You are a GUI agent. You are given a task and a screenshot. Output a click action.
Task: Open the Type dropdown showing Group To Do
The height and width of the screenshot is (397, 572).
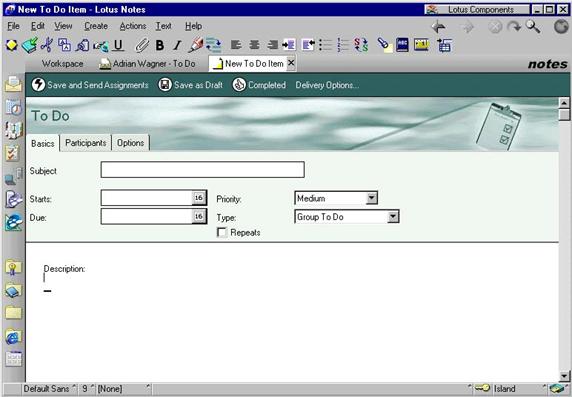point(393,217)
